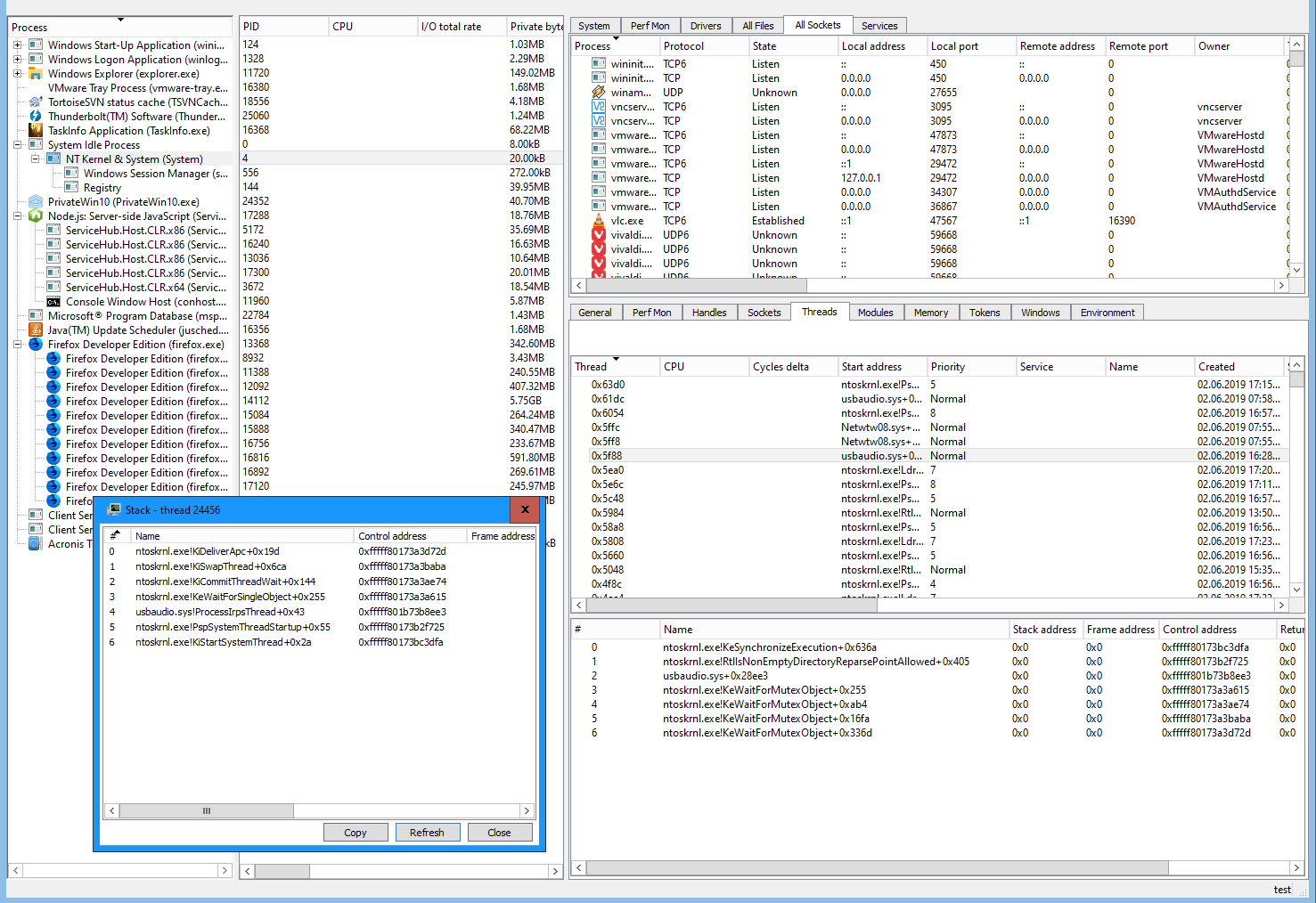The image size is (1316, 903).
Task: Sort threads by Priority column header
Action: [971, 367]
